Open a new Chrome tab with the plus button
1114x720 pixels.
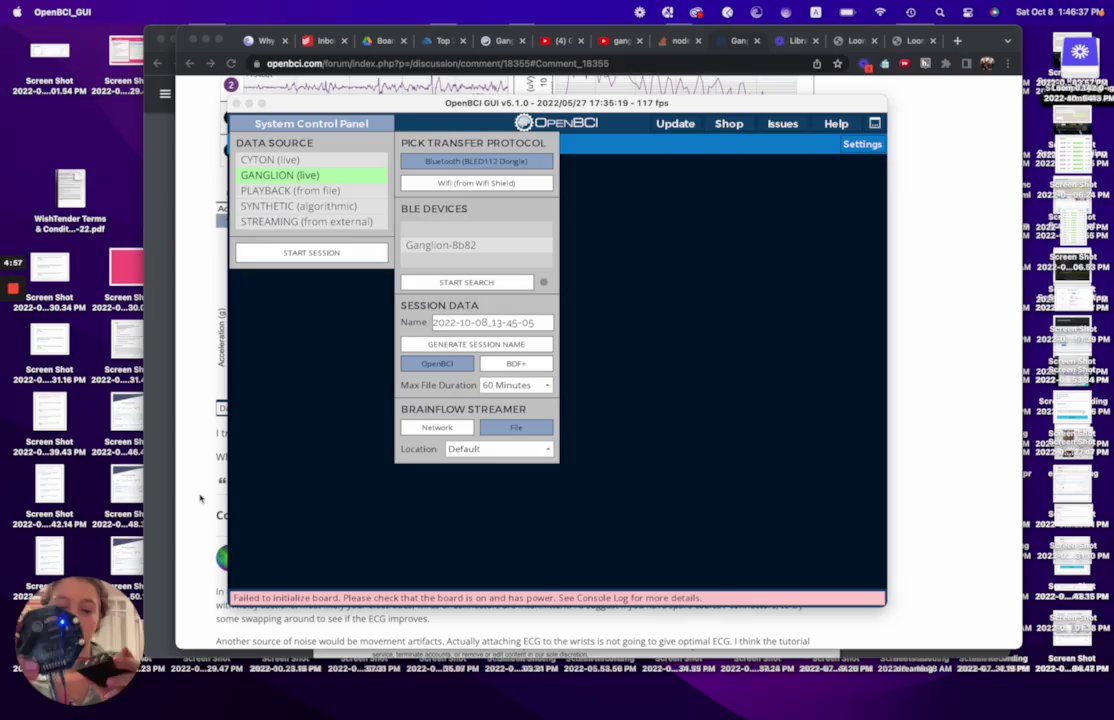(x=957, y=41)
